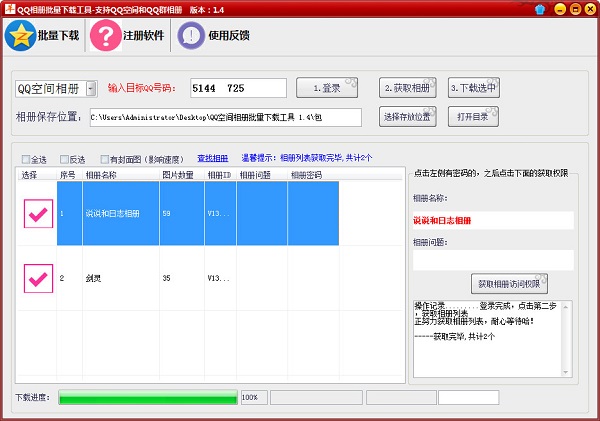Click the operation log scrollbar up arrow
Screen dimensions: 600x421
pyautogui.click(x=565, y=307)
